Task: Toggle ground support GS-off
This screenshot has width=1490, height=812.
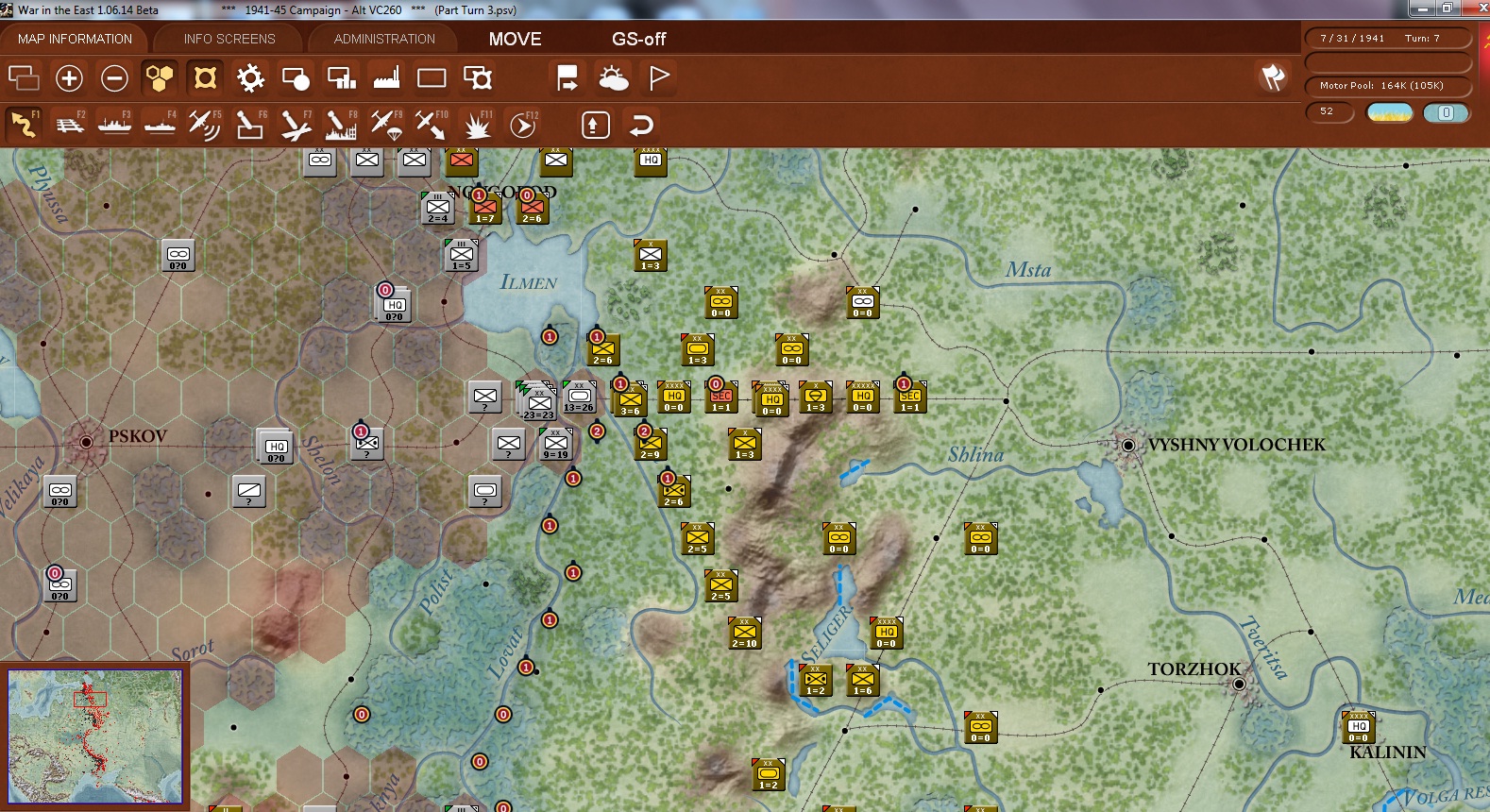Action: pyautogui.click(x=639, y=39)
